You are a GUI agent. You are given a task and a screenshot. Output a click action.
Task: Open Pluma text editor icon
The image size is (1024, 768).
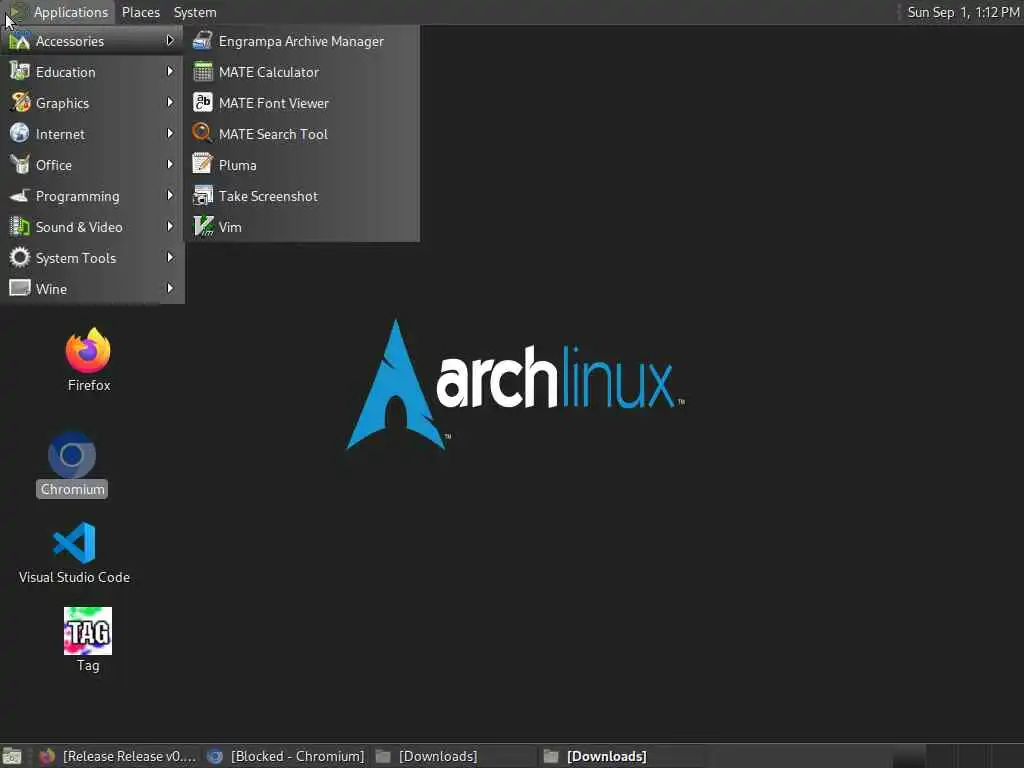[202, 165]
